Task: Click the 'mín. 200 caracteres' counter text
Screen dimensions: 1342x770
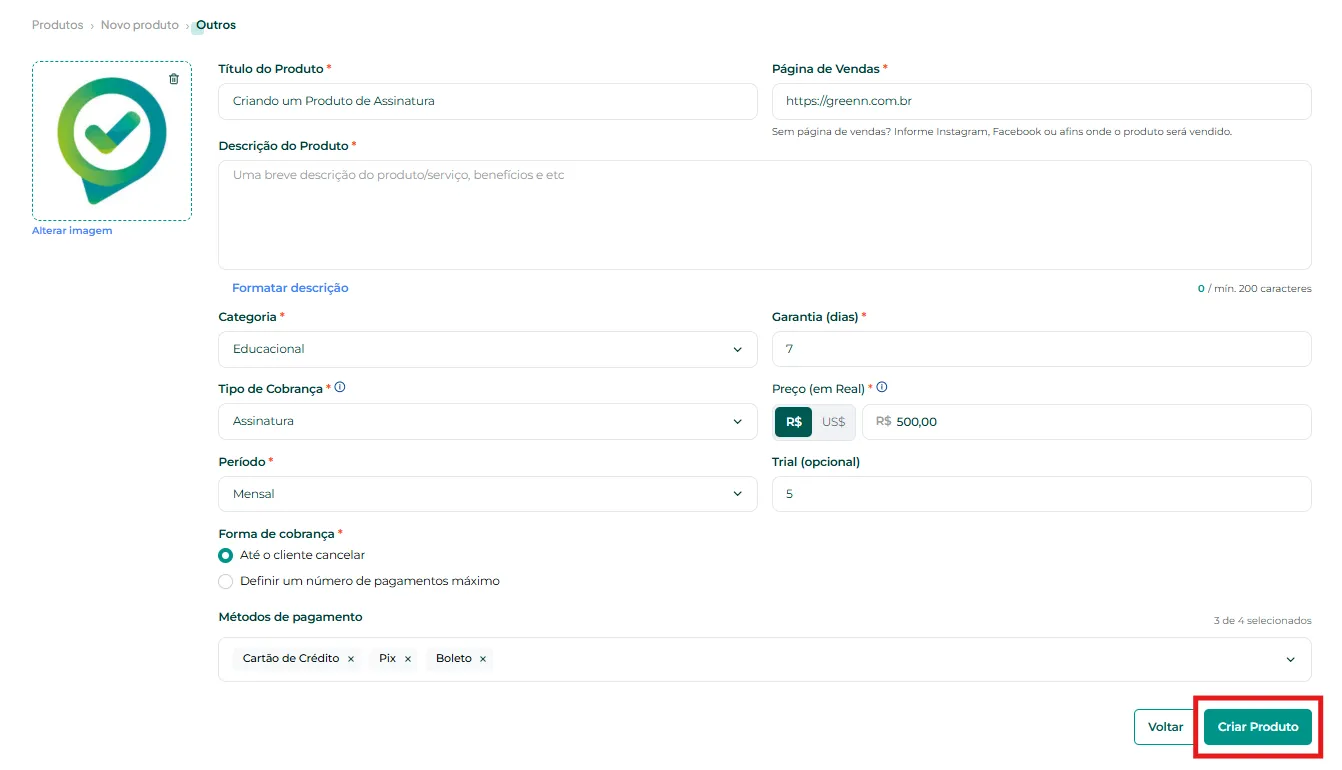Action: click(1263, 288)
